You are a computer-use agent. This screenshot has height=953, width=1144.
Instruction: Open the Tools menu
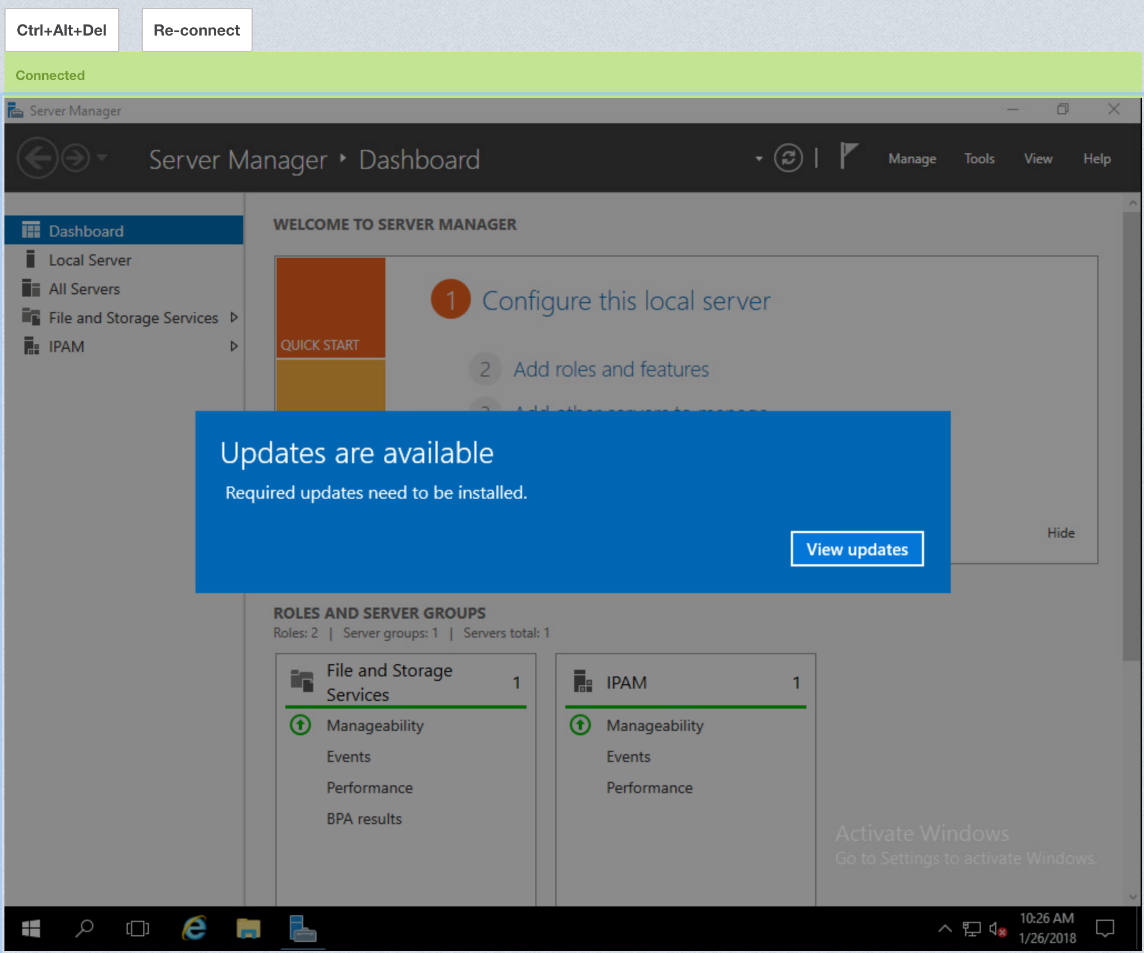click(979, 158)
